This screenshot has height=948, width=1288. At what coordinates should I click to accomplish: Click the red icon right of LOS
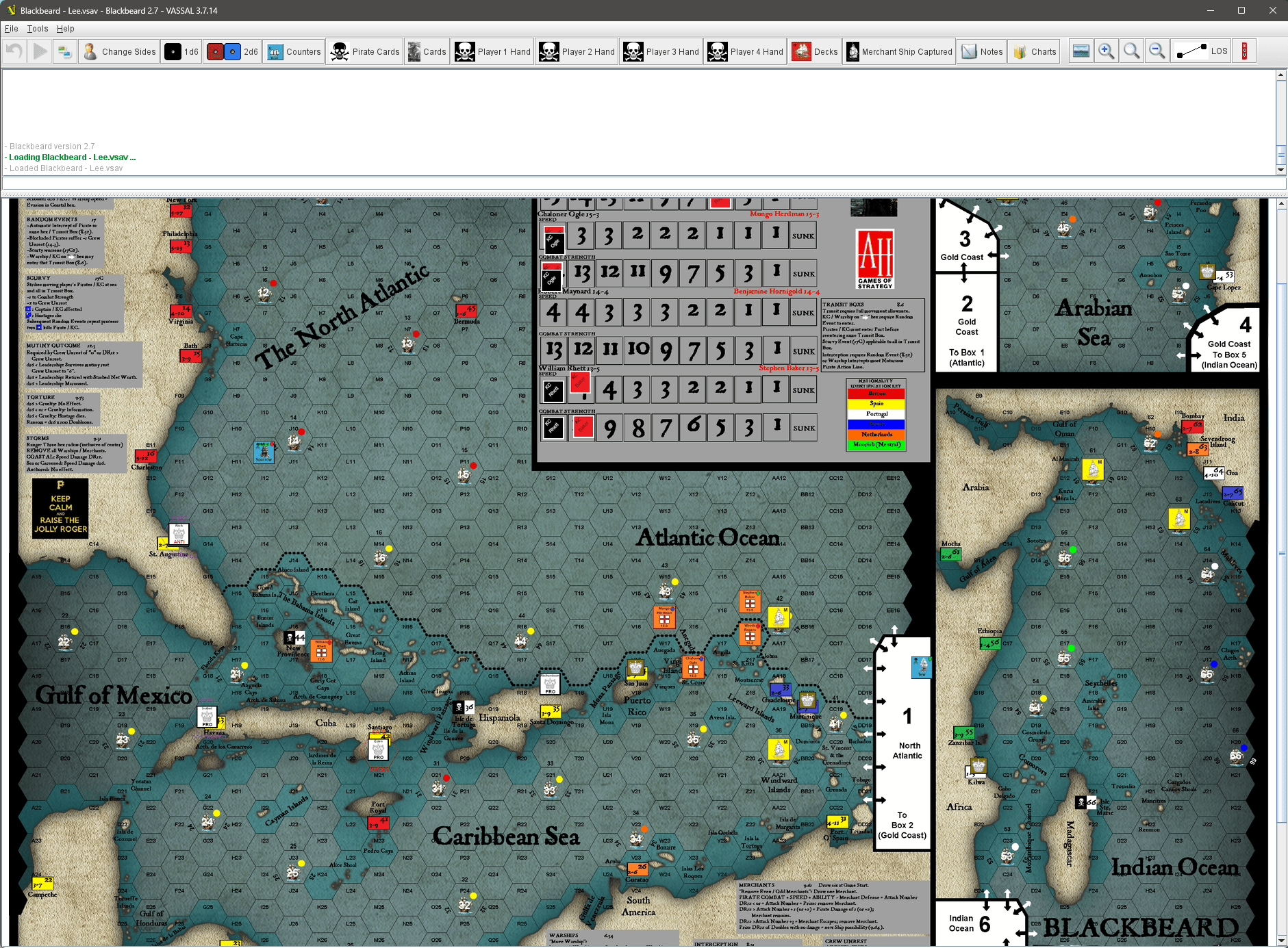click(x=1244, y=51)
